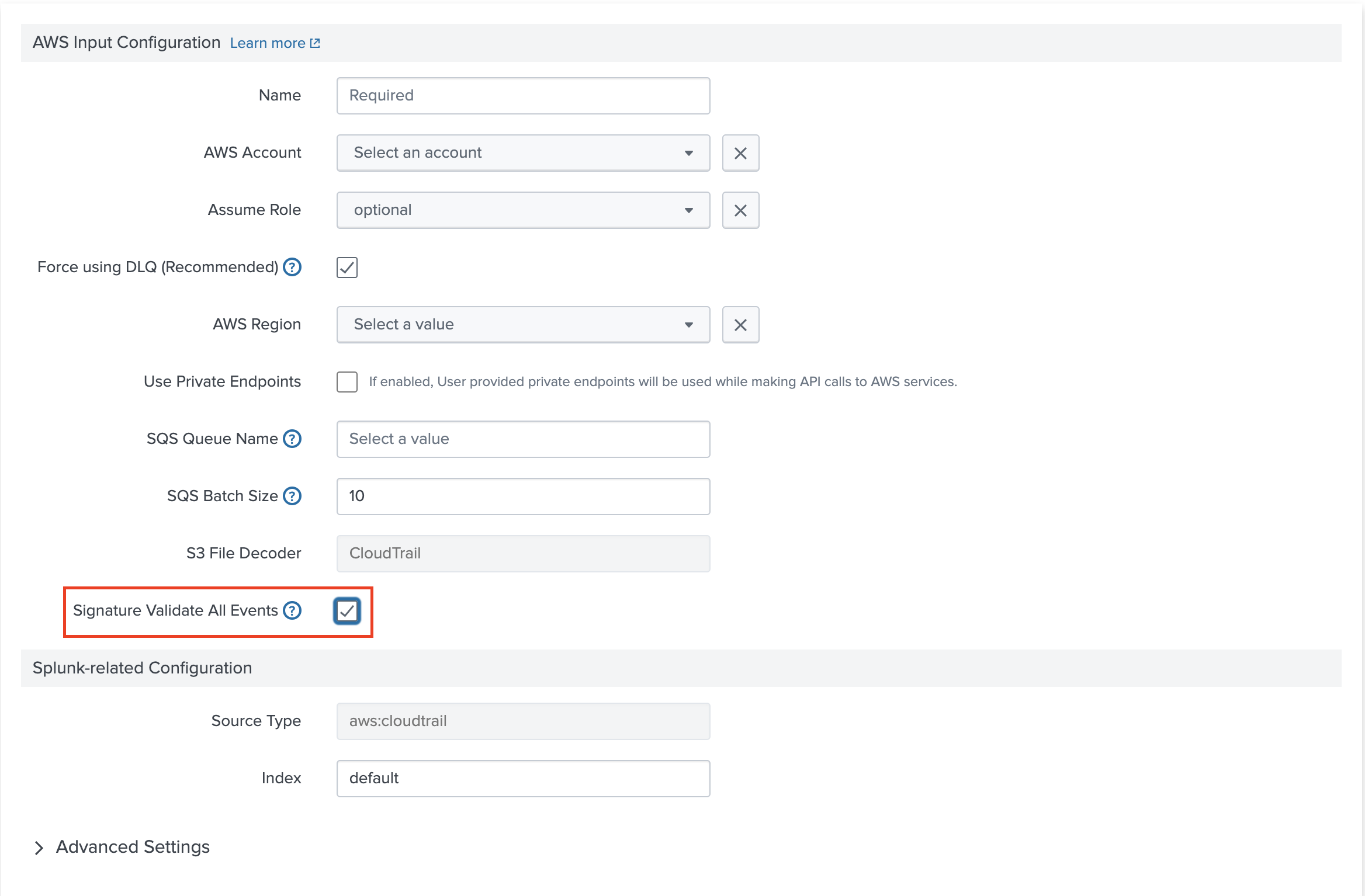Disable Signature Validate All Events
This screenshot has width=1365, height=896.
coord(347,612)
